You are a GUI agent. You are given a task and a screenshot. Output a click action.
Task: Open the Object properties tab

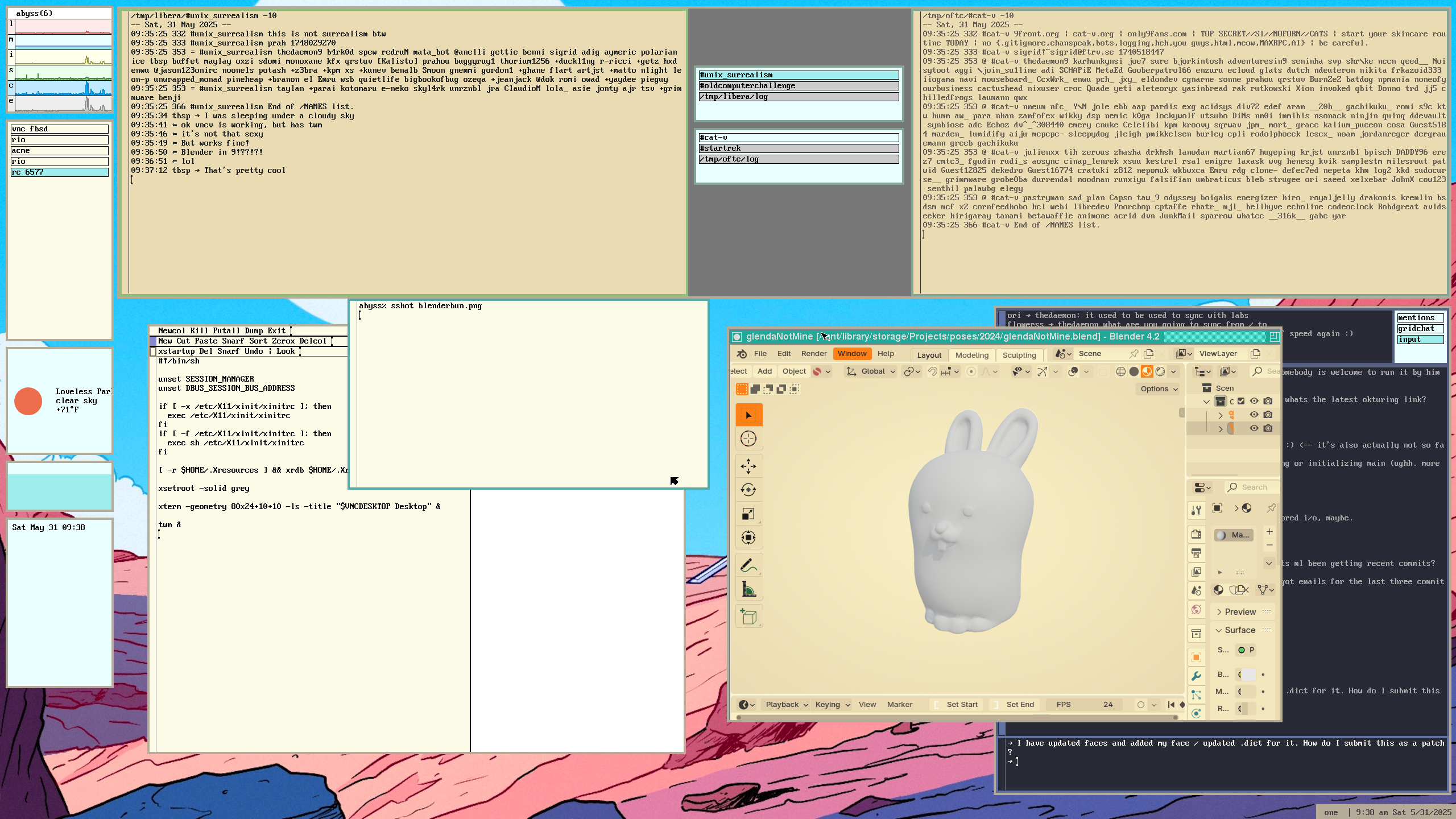[1196, 657]
